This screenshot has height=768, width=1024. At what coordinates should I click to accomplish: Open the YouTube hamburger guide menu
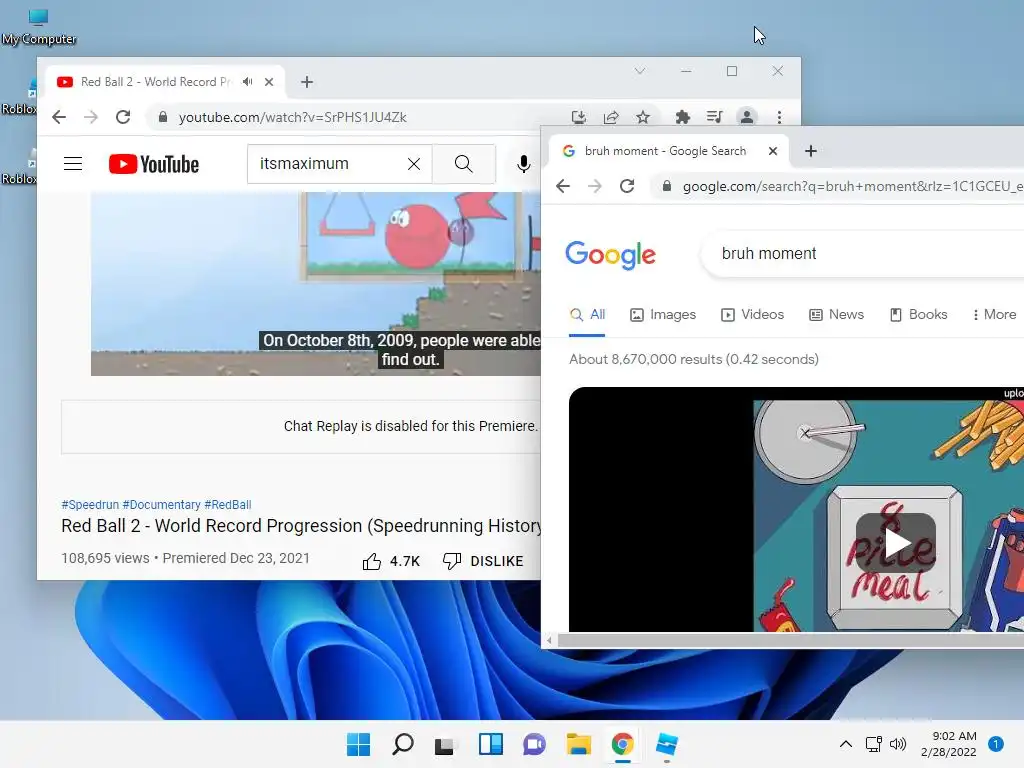(73, 163)
